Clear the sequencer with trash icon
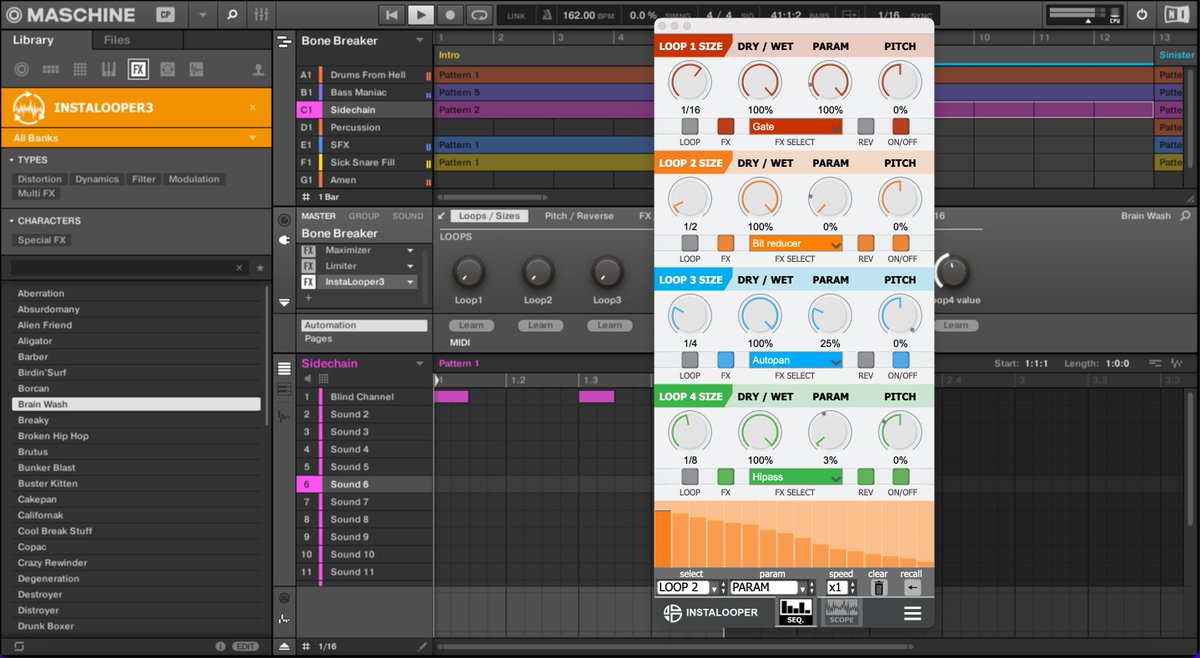This screenshot has width=1200, height=658. pos(878,588)
